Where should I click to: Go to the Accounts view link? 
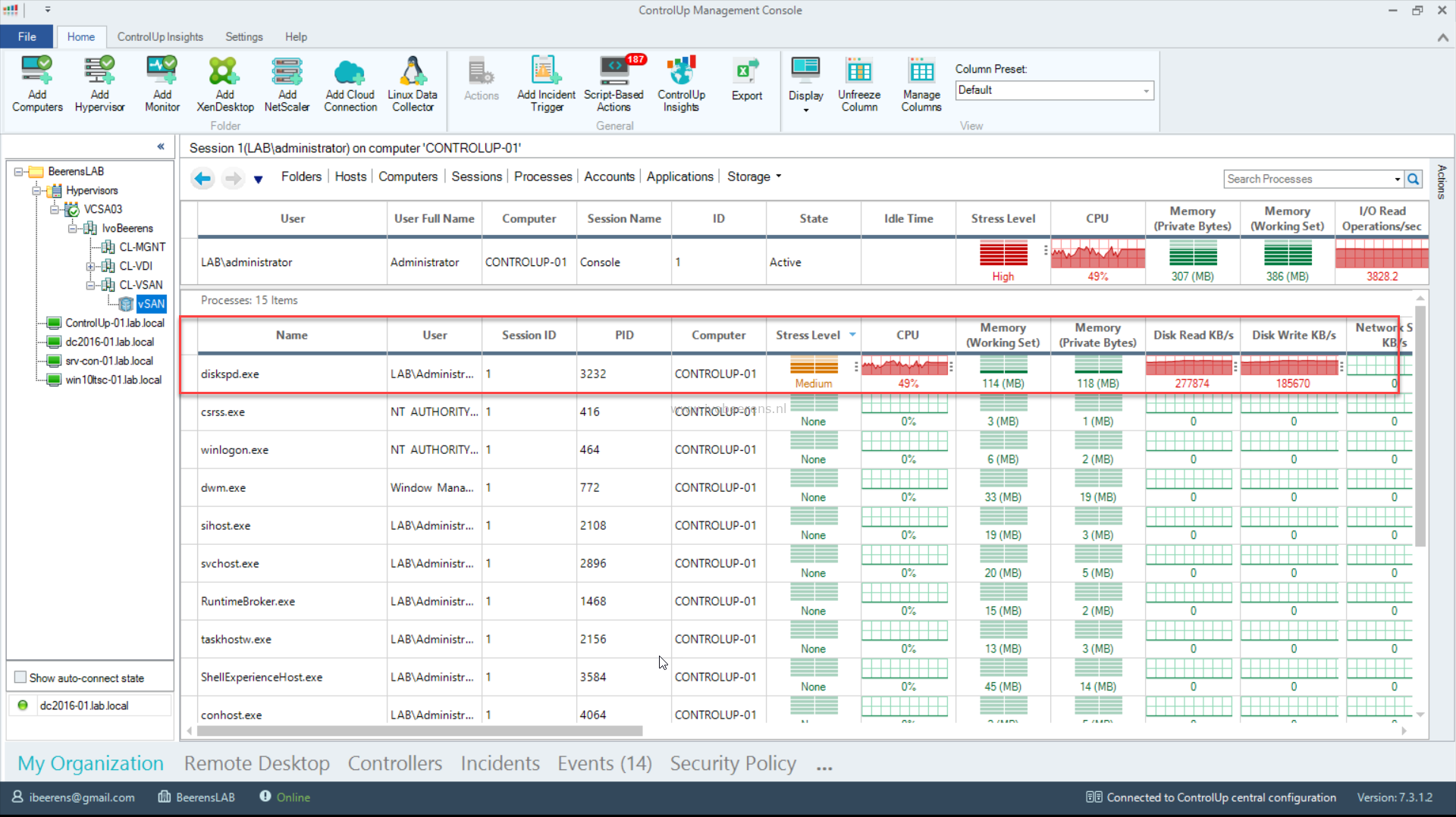609,177
